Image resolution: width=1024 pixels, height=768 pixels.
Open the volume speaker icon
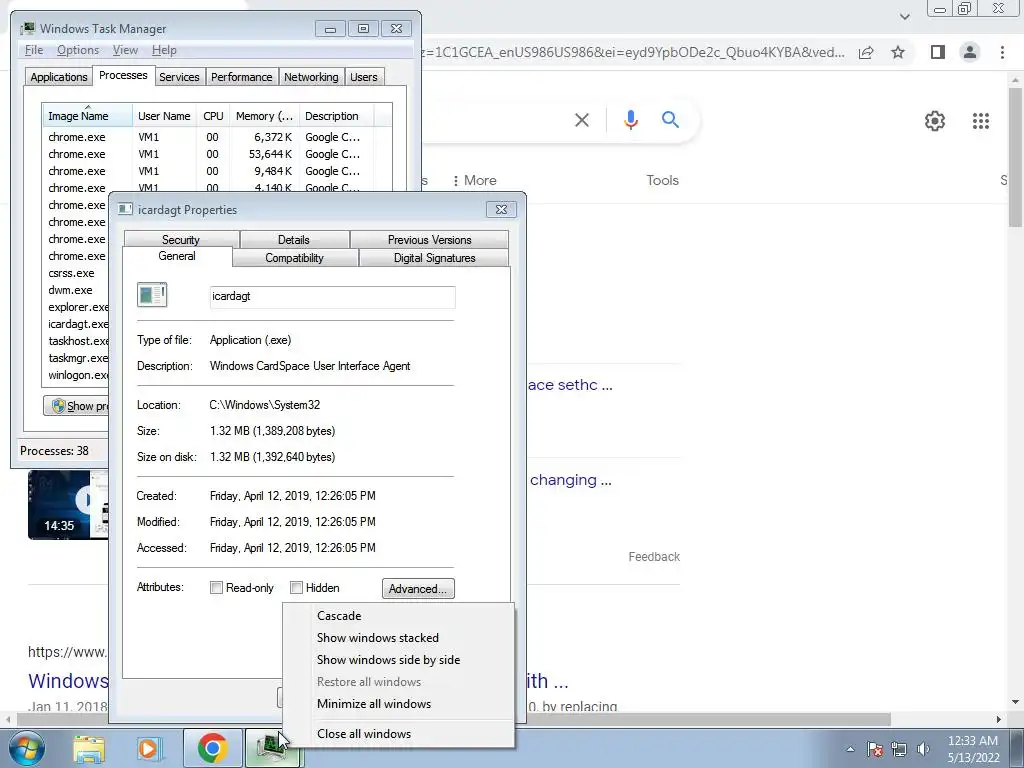923,749
